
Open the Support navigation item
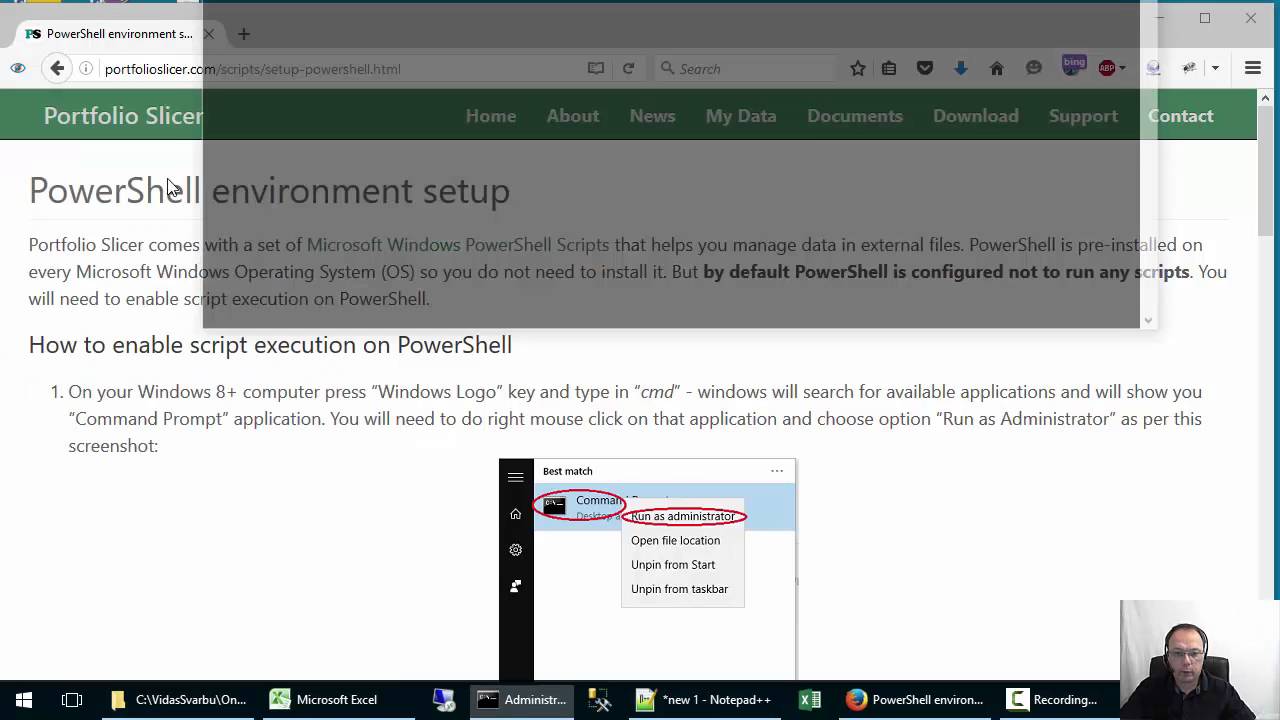point(1083,116)
